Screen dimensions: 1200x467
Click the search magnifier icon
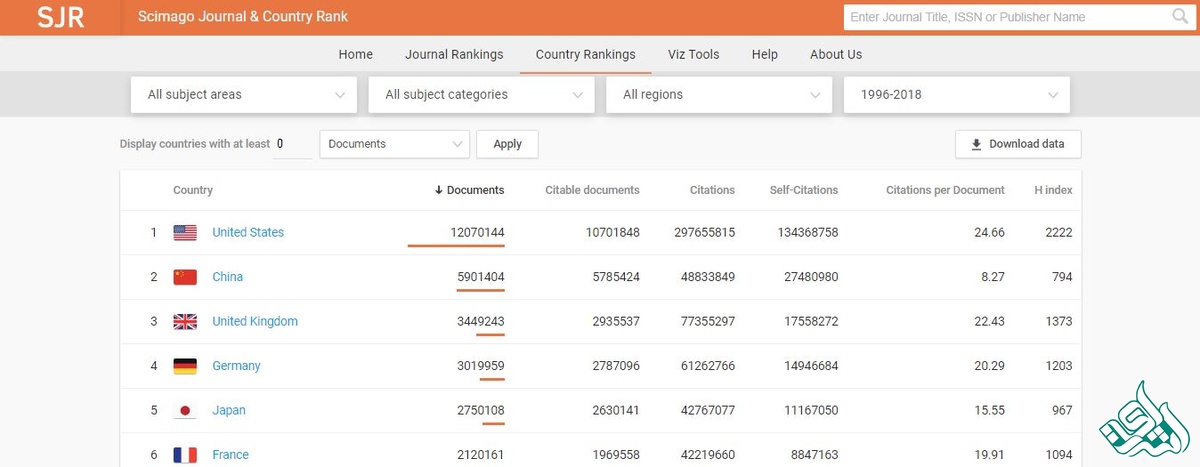1180,17
